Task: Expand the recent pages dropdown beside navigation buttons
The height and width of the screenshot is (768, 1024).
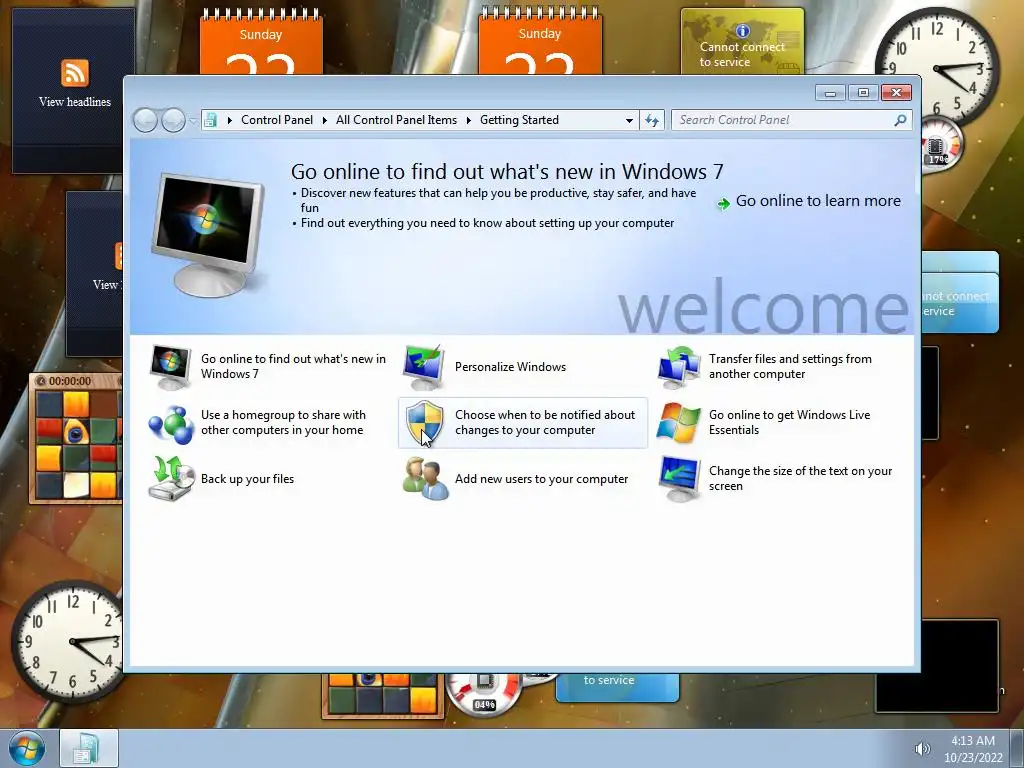Action: click(193, 121)
